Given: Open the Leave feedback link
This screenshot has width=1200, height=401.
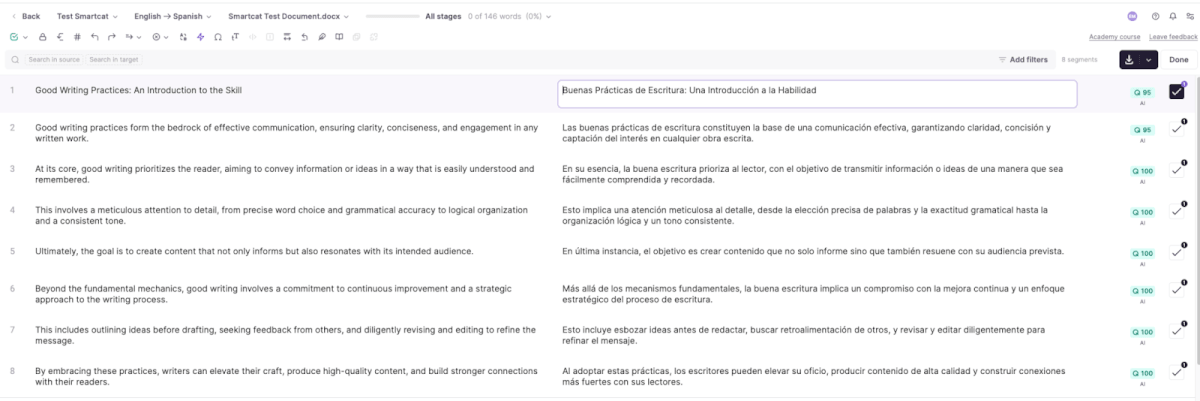Looking at the screenshot, I should pyautogui.click(x=1172, y=36).
